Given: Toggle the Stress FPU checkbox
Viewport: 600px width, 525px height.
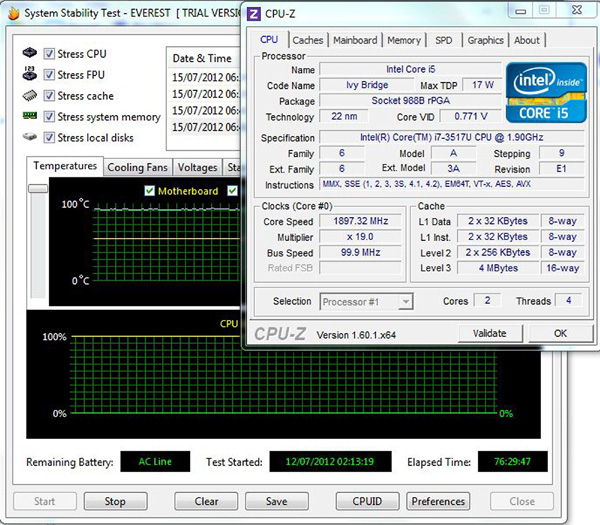Looking at the screenshot, I should (x=49, y=74).
